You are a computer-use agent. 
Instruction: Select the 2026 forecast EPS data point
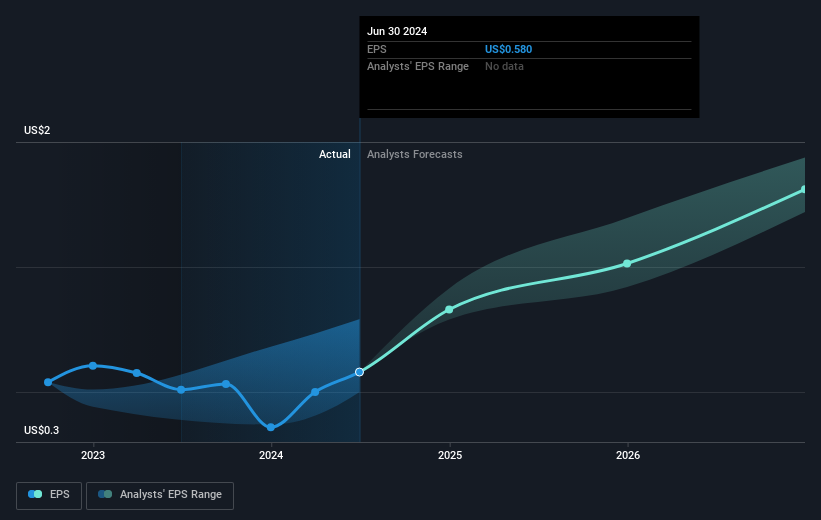(x=627, y=263)
